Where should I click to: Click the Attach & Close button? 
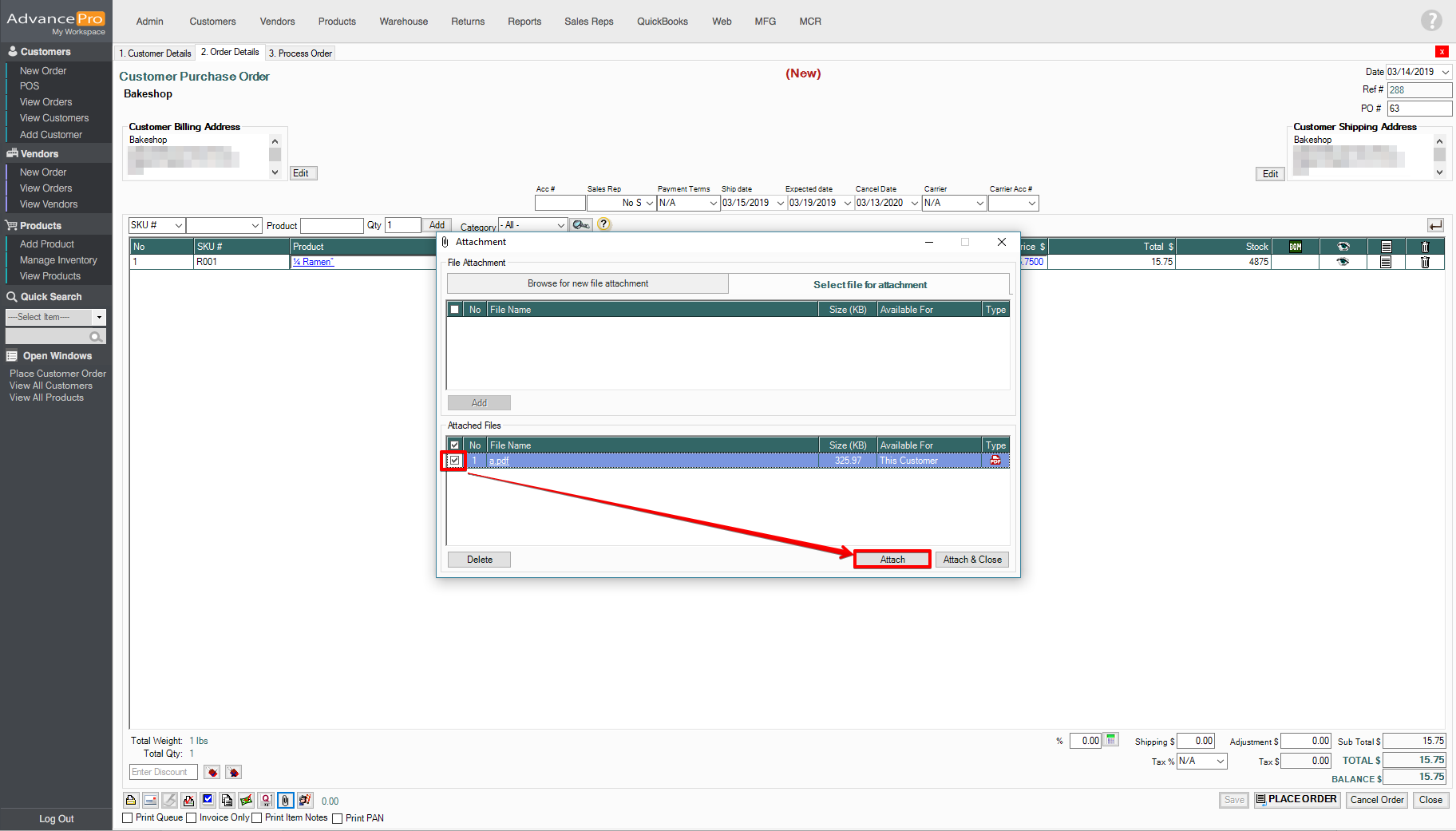971,560
